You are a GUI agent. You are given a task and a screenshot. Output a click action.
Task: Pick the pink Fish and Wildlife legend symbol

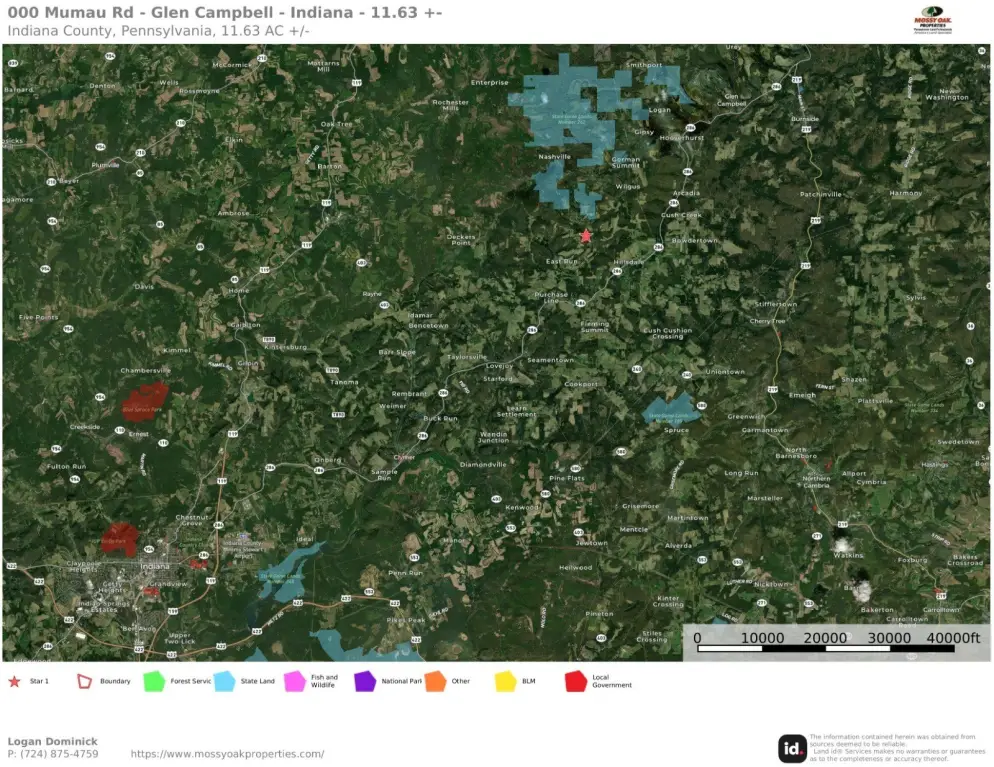(294, 681)
